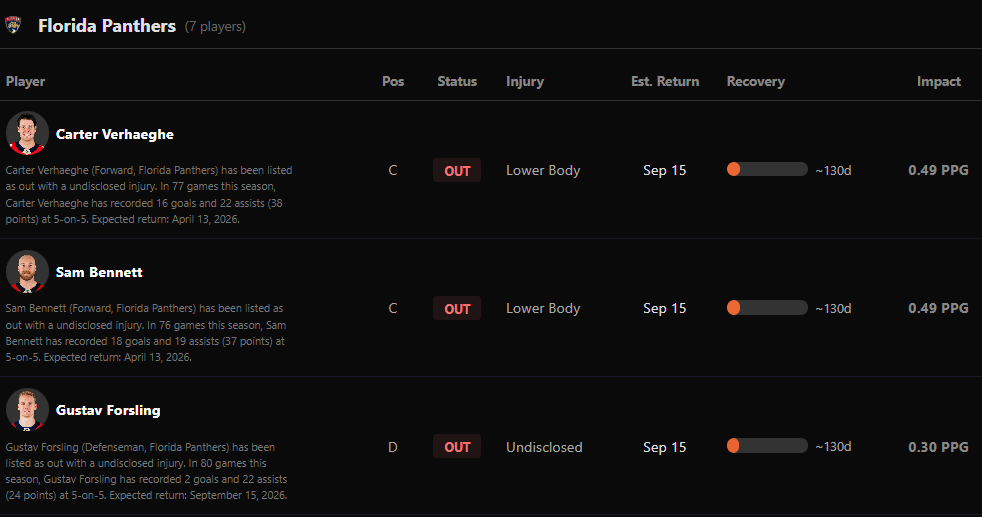This screenshot has width=982, height=517.
Task: Open Sam Bennett's player name
Action: tap(99, 272)
